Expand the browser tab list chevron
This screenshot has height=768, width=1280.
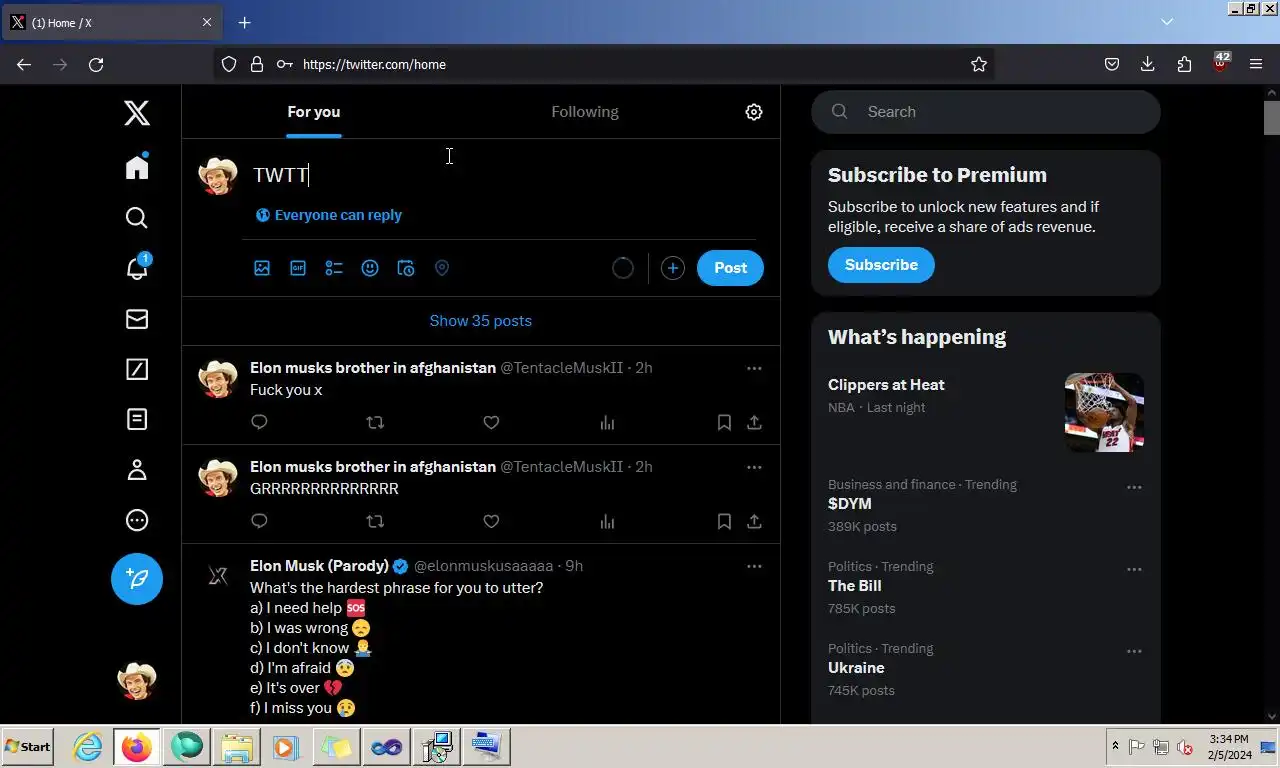tap(1166, 22)
